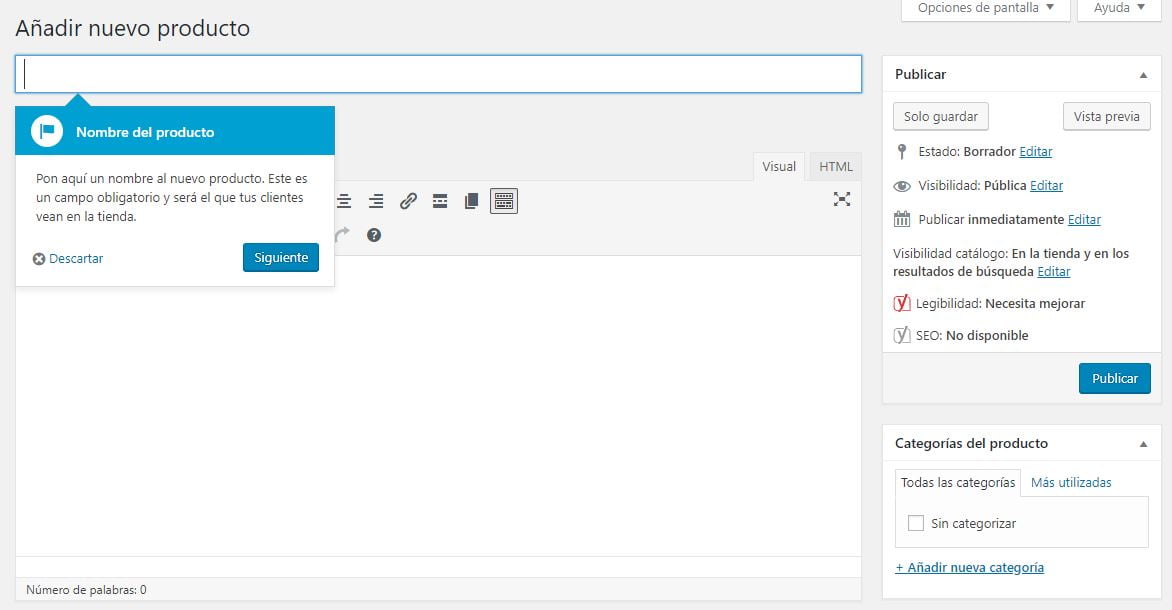Check the Sin categorizar checkbox
Viewport: 1172px width, 610px height.
pyautogui.click(x=915, y=523)
